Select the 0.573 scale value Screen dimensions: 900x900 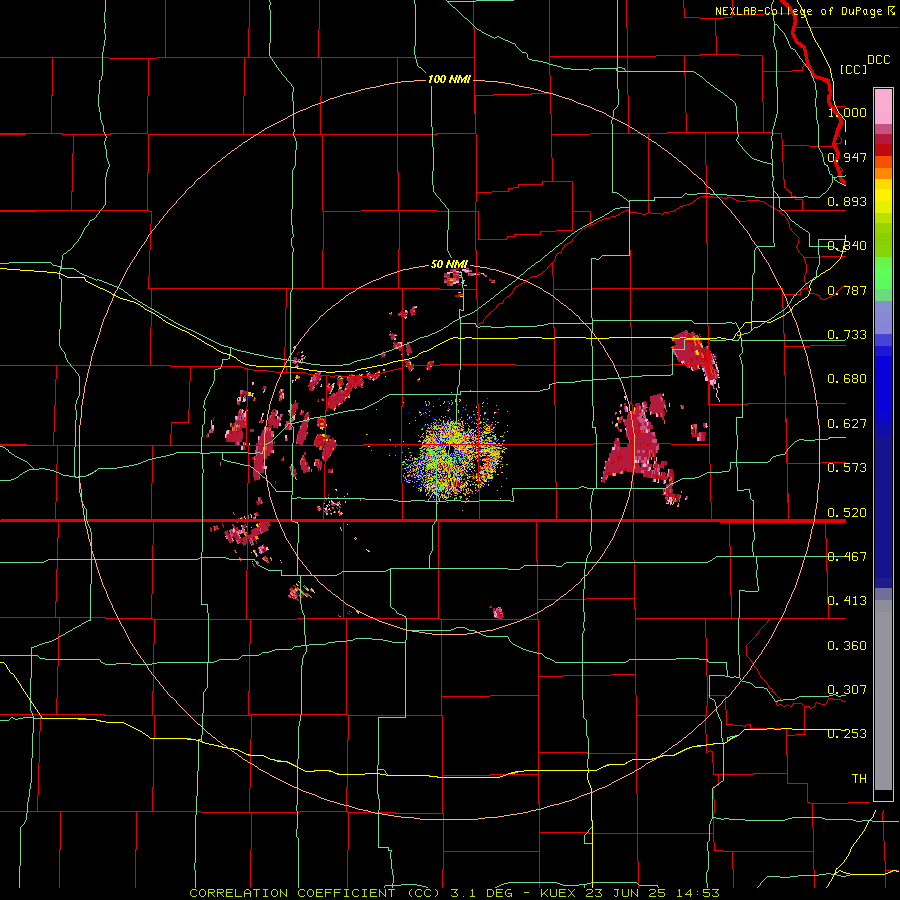(x=847, y=468)
